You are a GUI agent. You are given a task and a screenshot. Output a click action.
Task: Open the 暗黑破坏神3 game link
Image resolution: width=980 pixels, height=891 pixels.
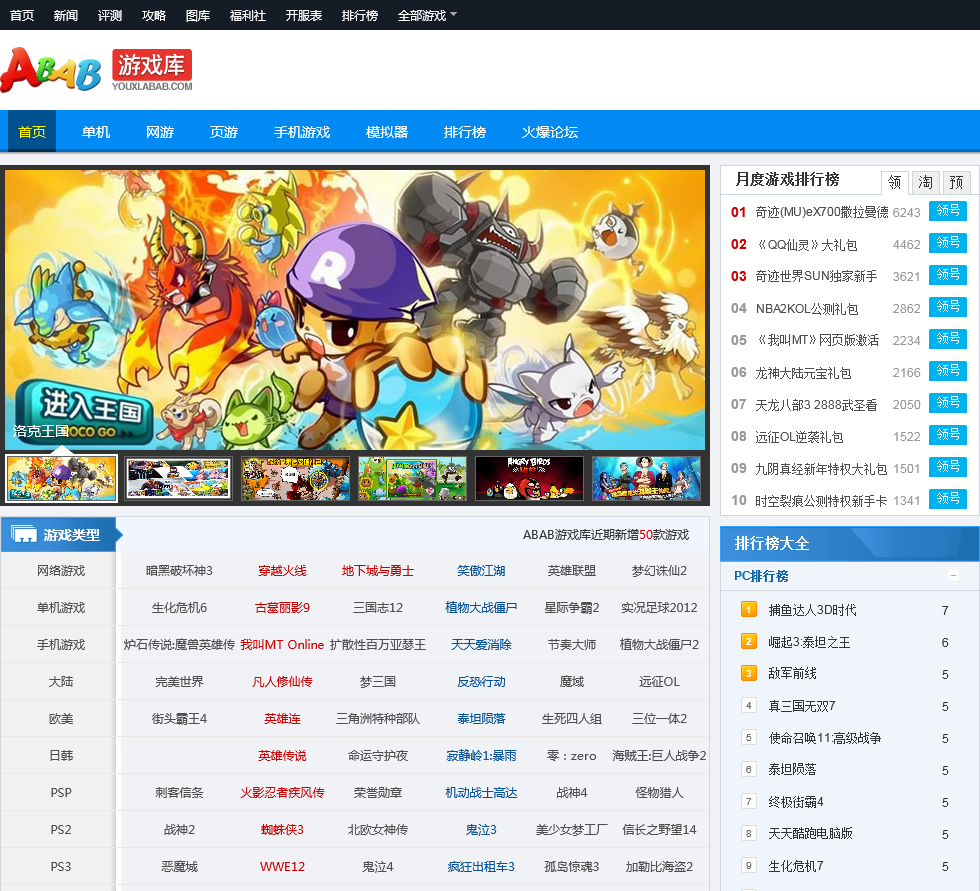(179, 570)
